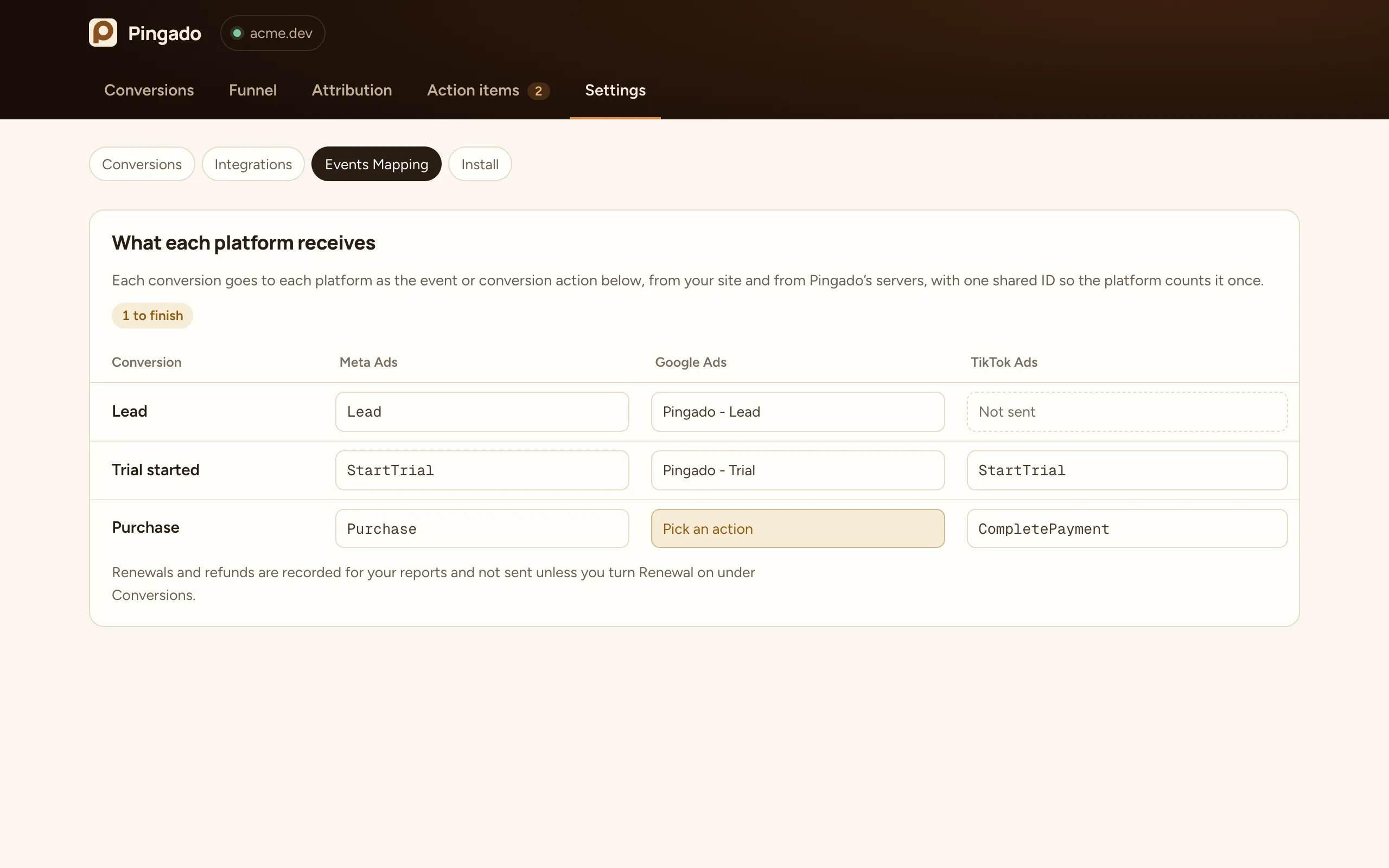The image size is (1389, 868).
Task: Select the Integrations settings pill
Action: (x=253, y=164)
